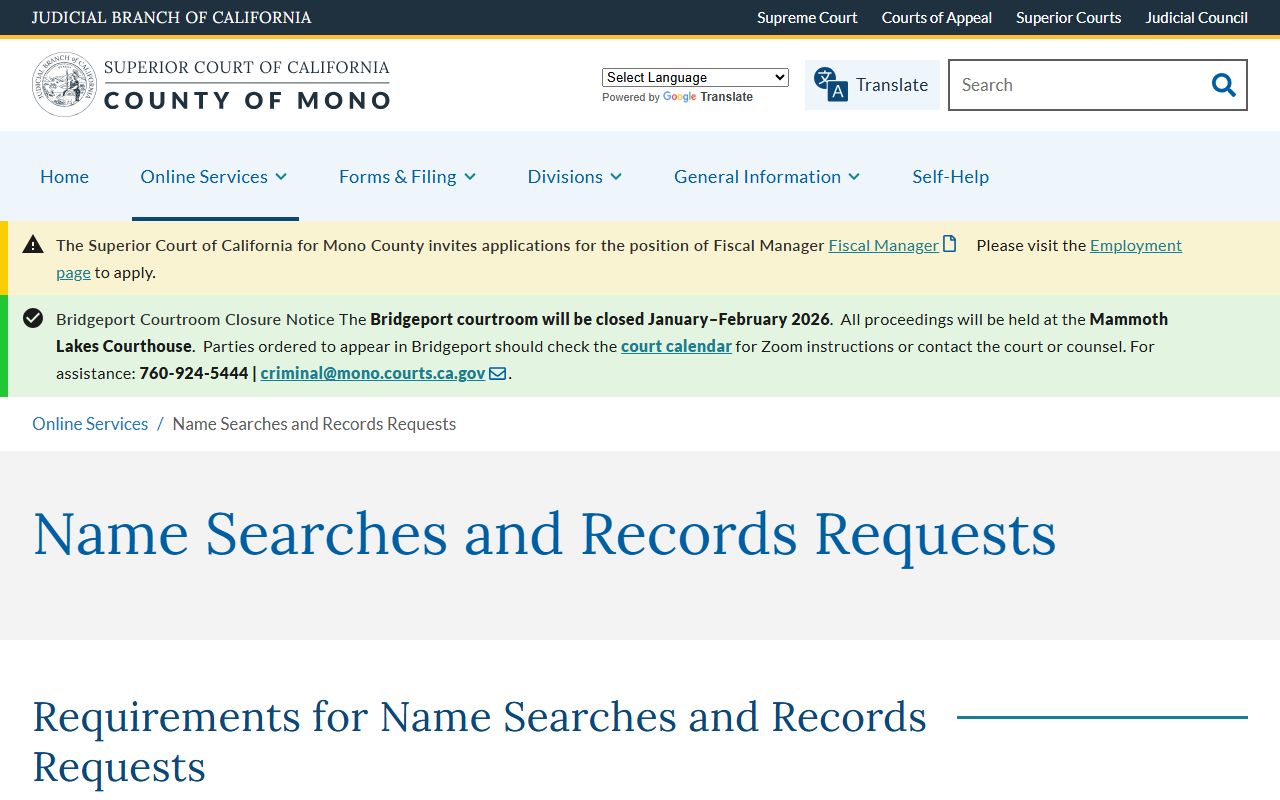Open the Self-Help menu item
Screen dimensions: 1280x800
coord(950,176)
